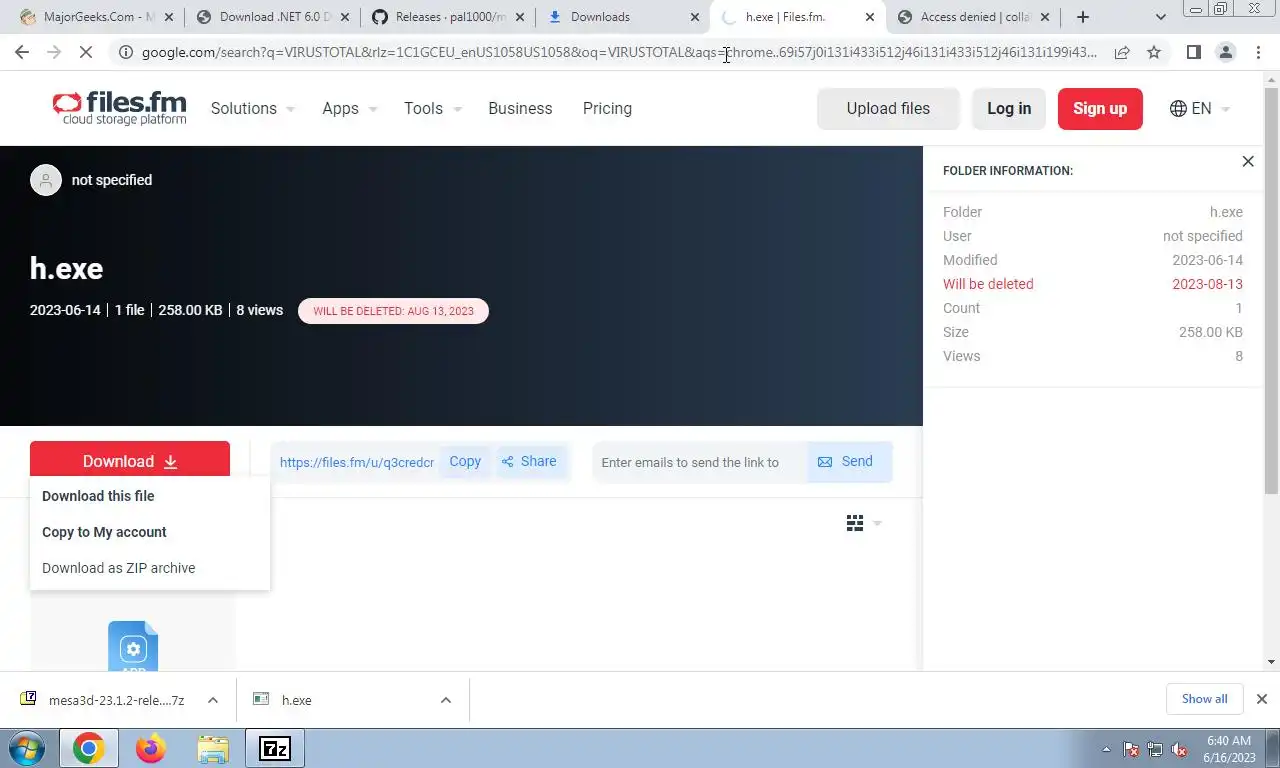The width and height of the screenshot is (1280, 768).
Task: Click the Sign up button
Action: 1100,108
